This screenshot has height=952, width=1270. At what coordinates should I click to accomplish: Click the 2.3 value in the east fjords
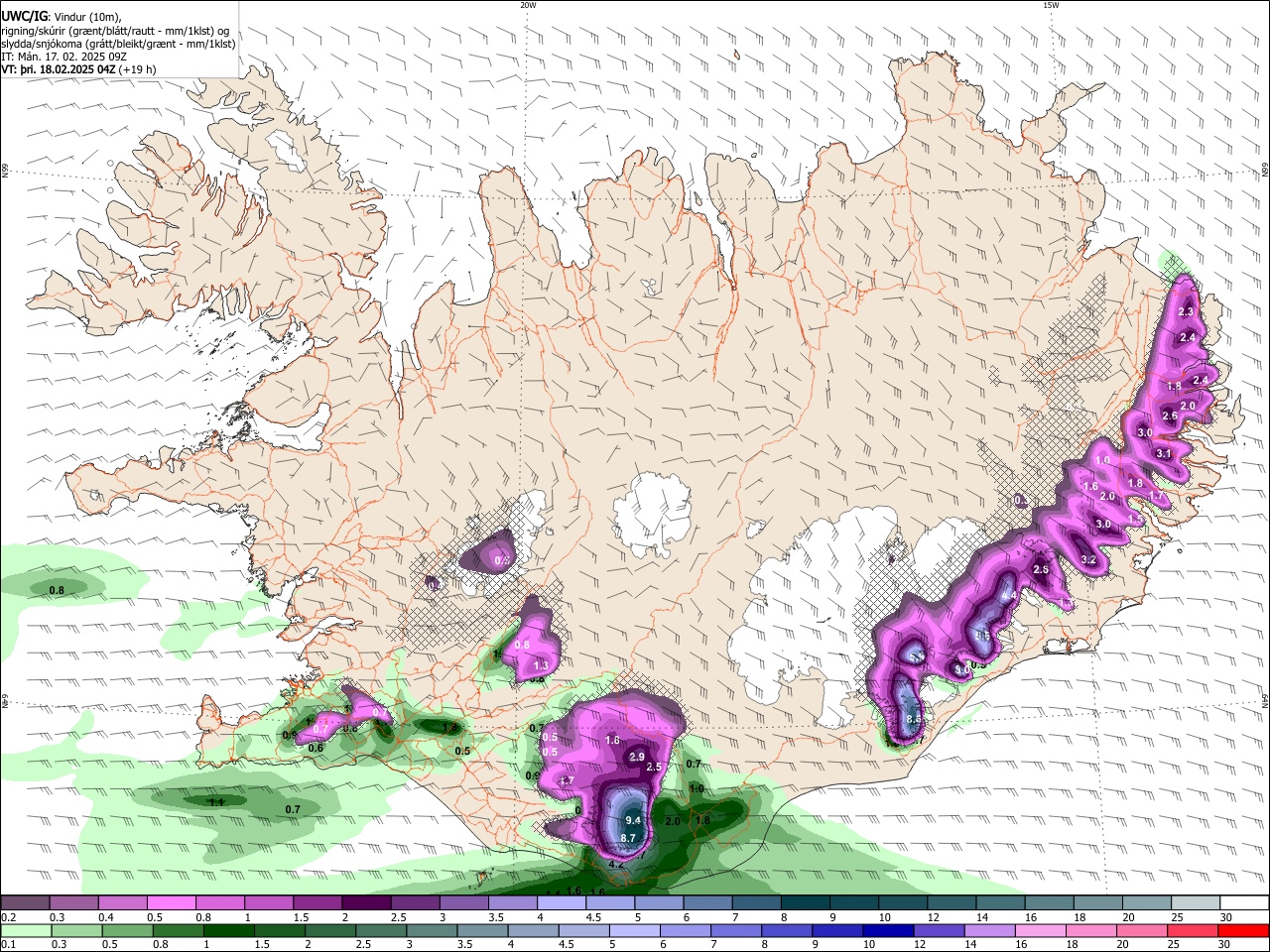pyautogui.click(x=1186, y=312)
